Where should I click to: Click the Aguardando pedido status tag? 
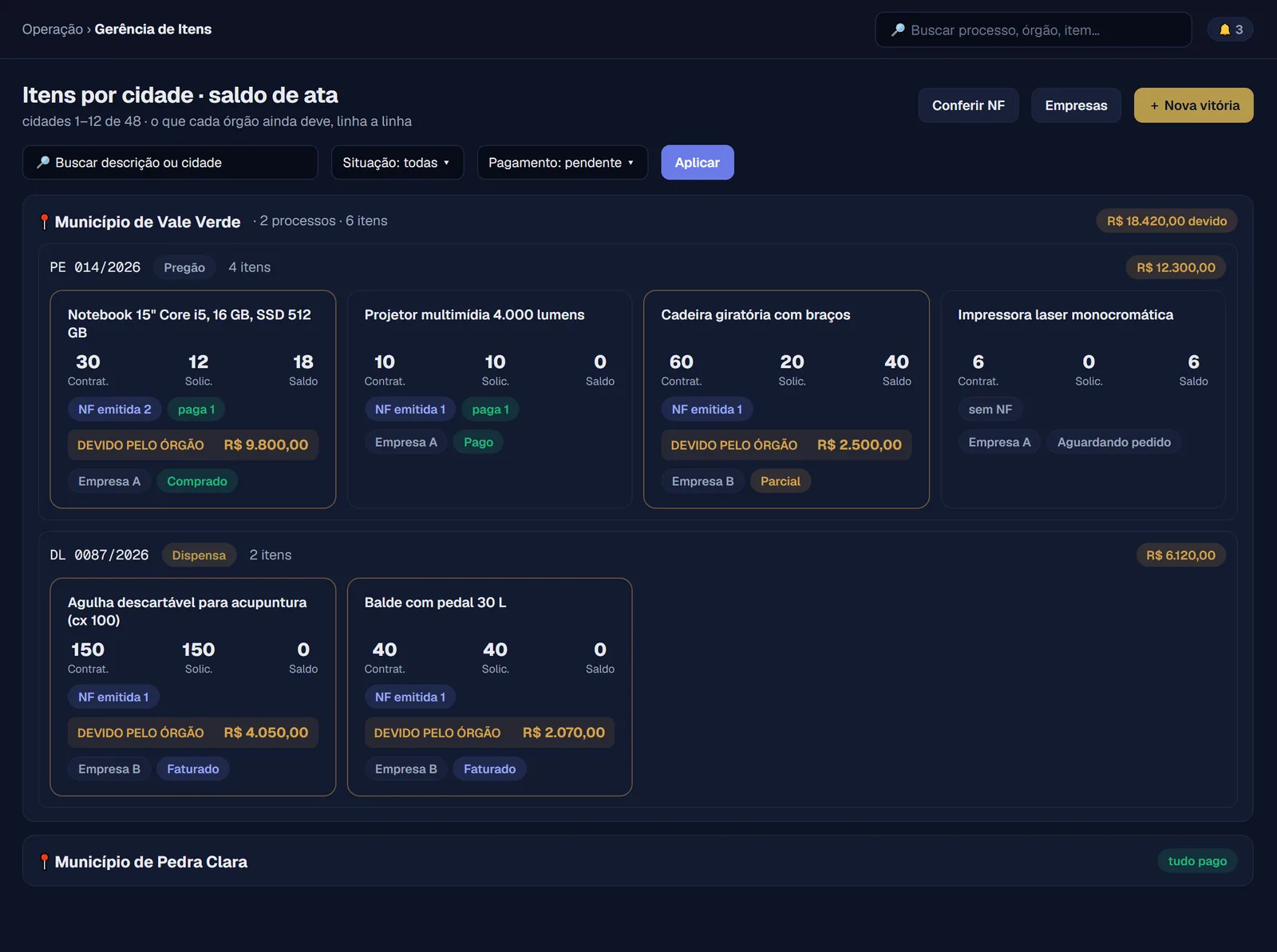[x=1114, y=442]
